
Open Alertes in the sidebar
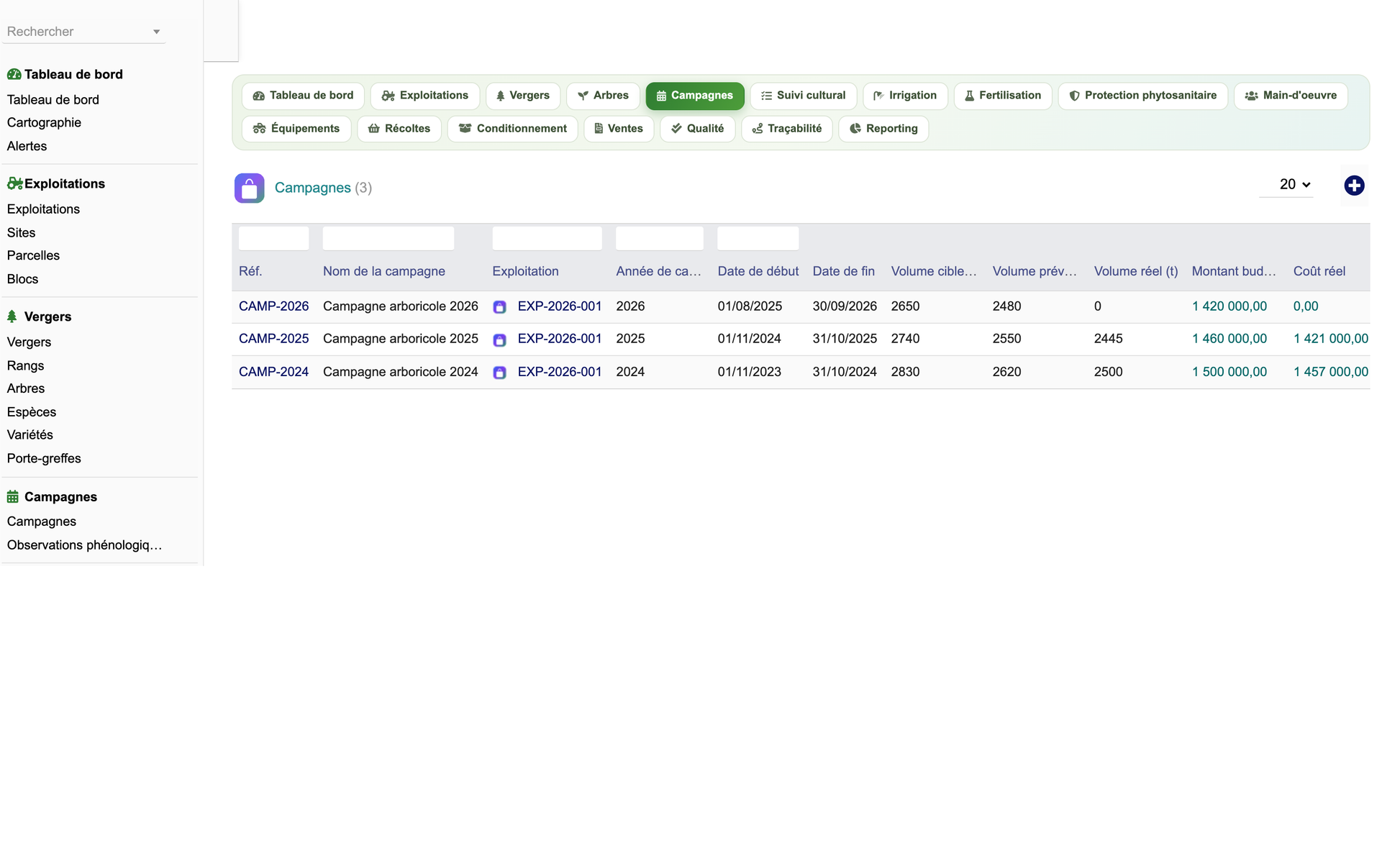(27, 146)
